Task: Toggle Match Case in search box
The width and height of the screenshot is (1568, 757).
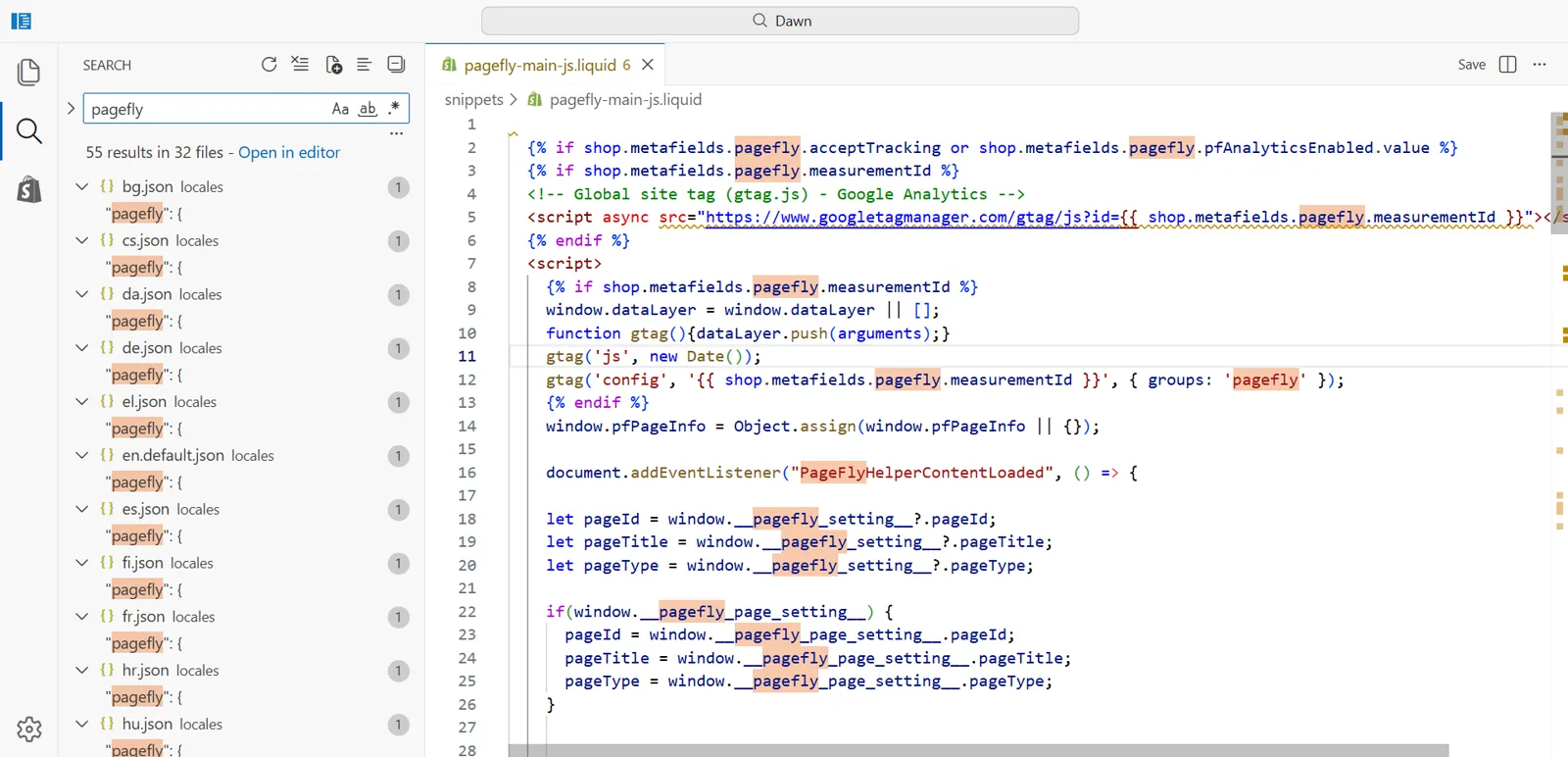Action: point(340,109)
